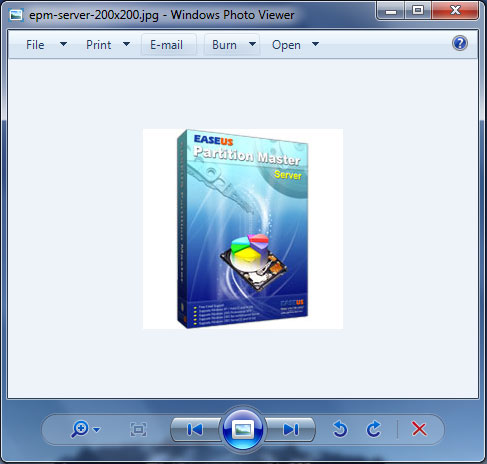Open the Print menu
This screenshot has height=464, width=487.
[98, 45]
